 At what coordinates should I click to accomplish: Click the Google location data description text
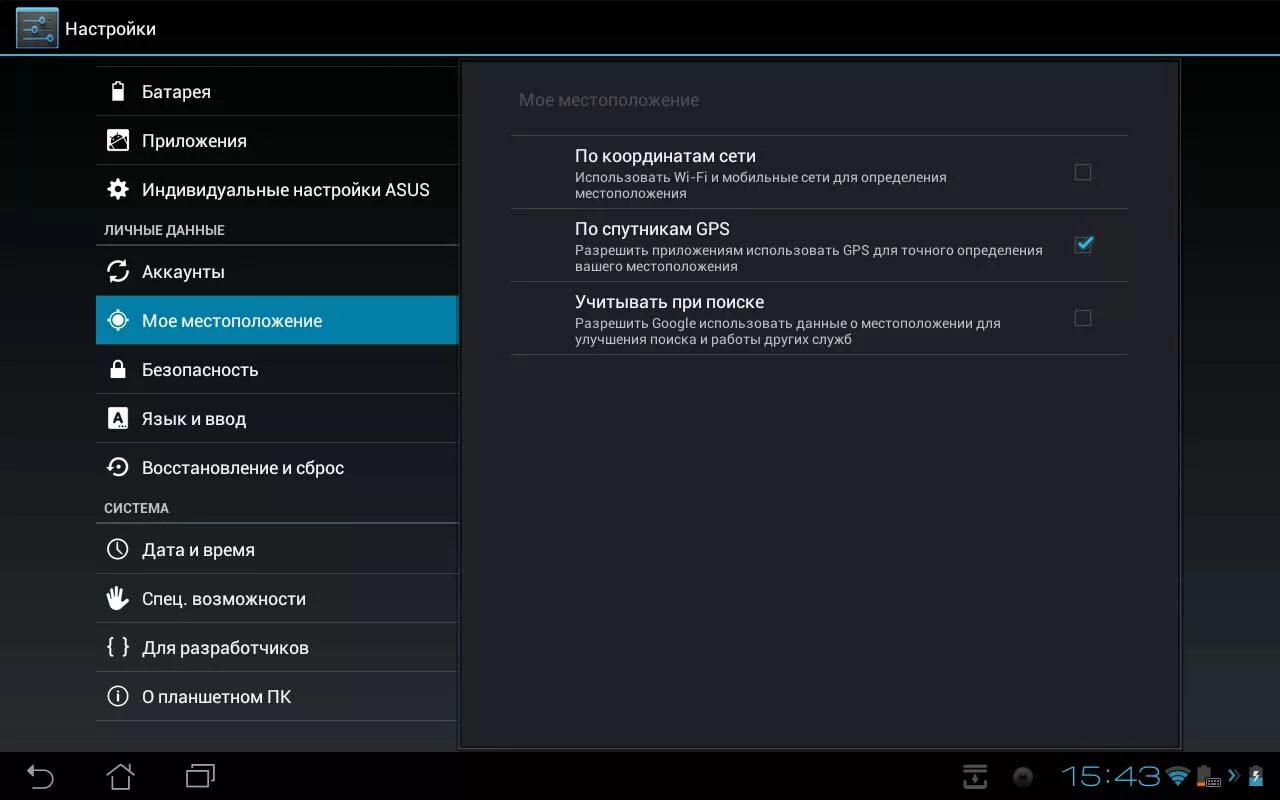pyautogui.click(x=787, y=331)
